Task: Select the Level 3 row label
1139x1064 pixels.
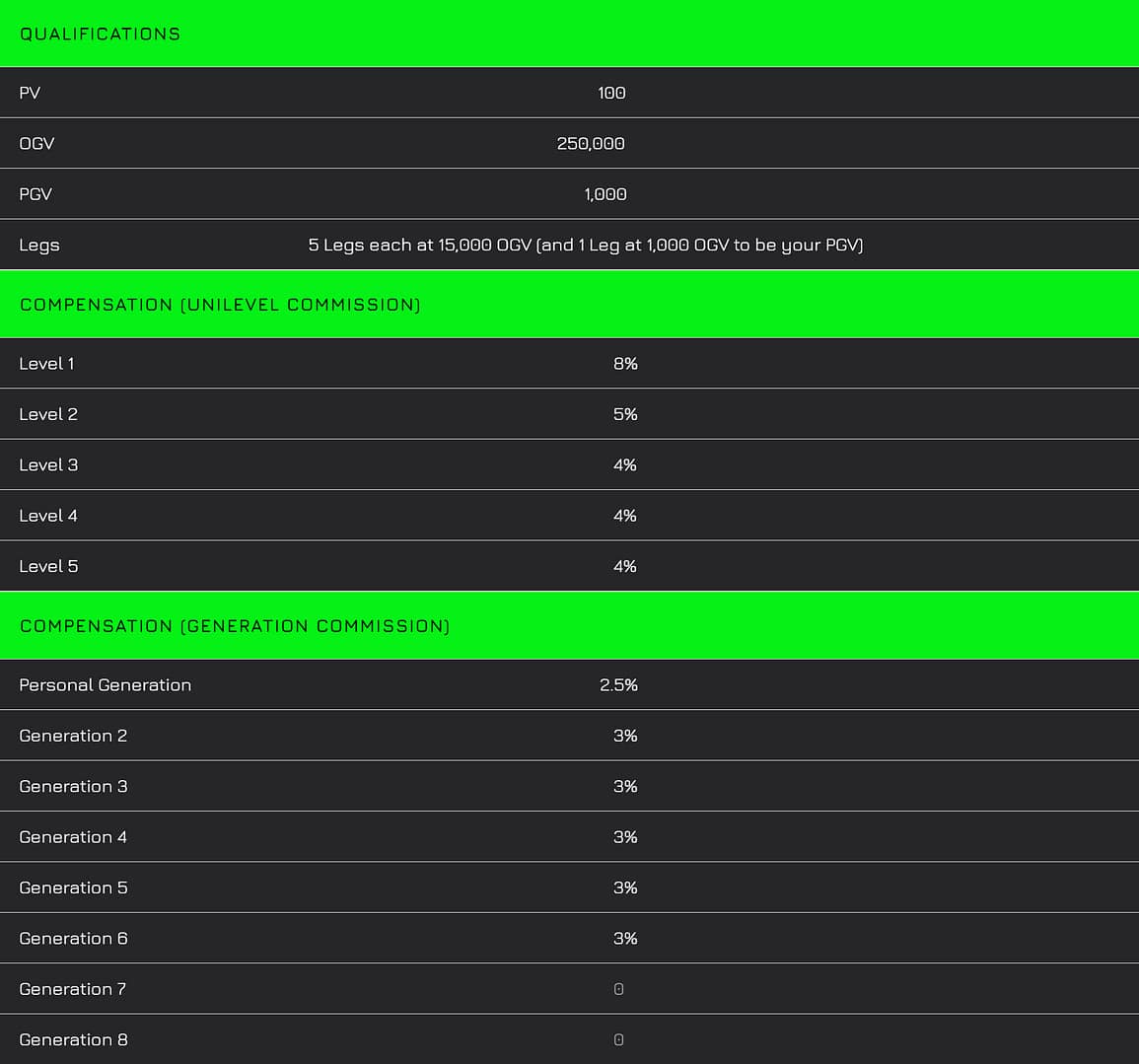Action: pyautogui.click(x=48, y=465)
